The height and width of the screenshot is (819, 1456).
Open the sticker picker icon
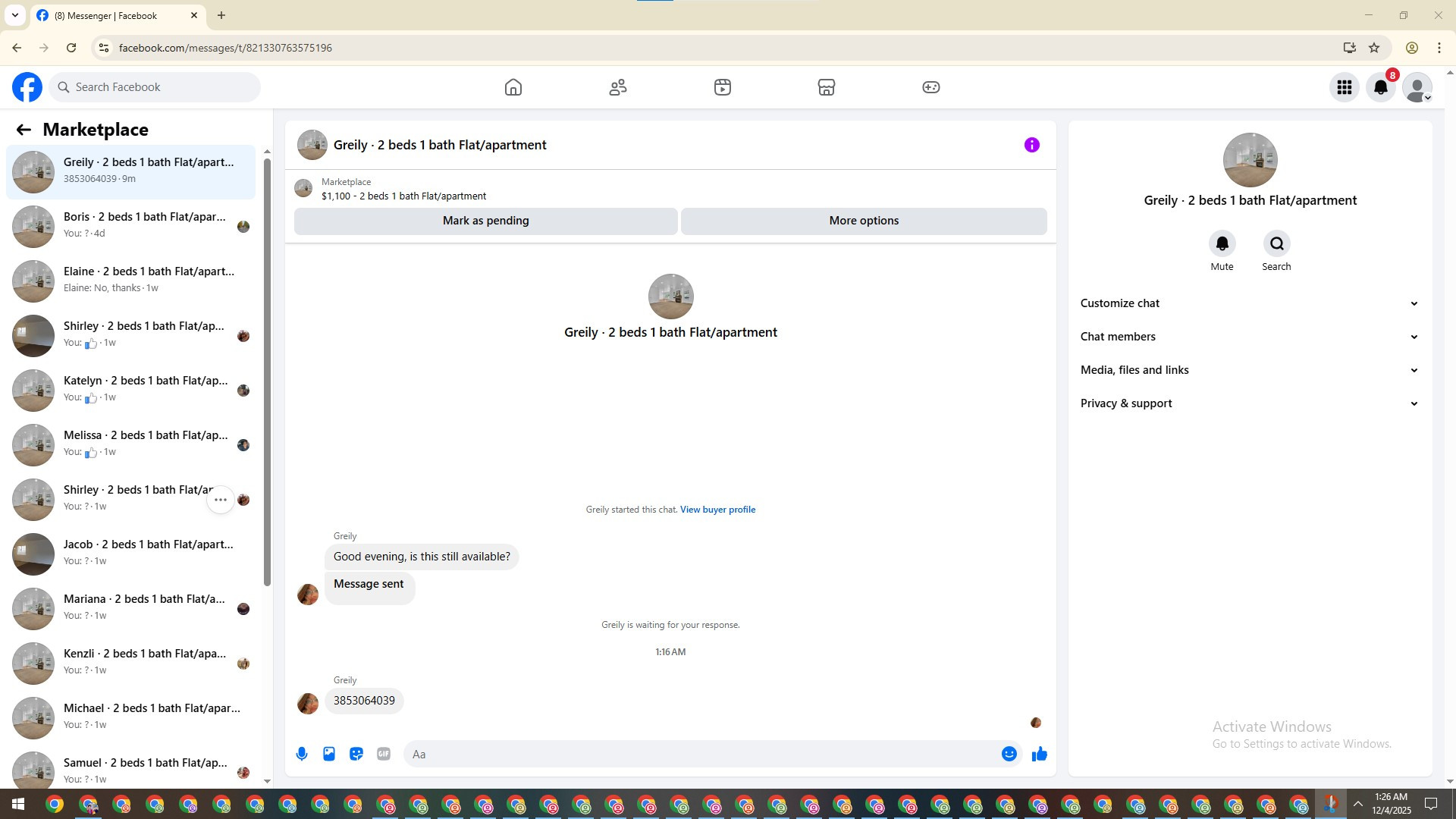[x=356, y=754]
